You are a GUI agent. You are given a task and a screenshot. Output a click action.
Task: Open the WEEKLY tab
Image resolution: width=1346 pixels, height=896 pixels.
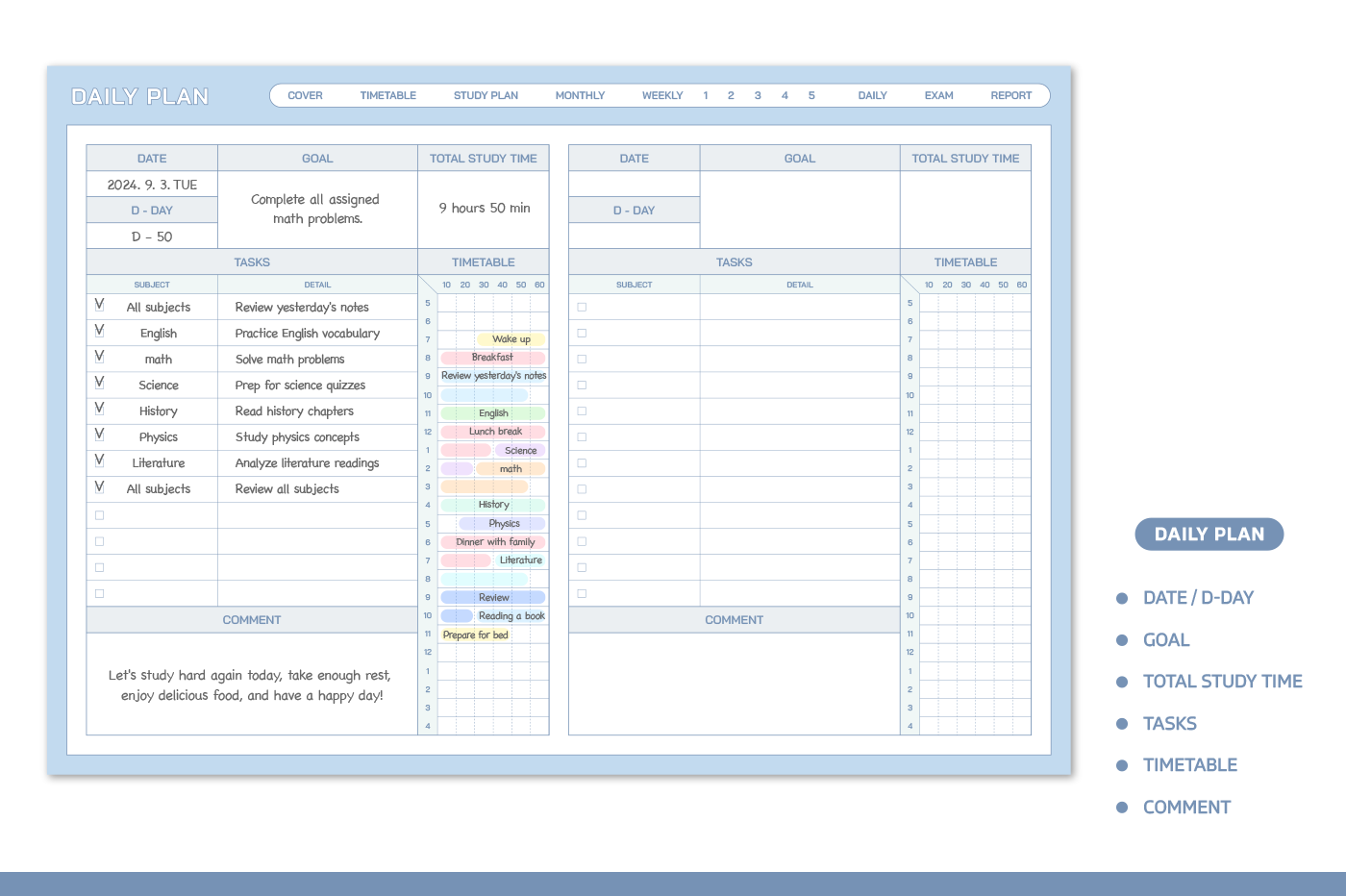[x=662, y=96]
